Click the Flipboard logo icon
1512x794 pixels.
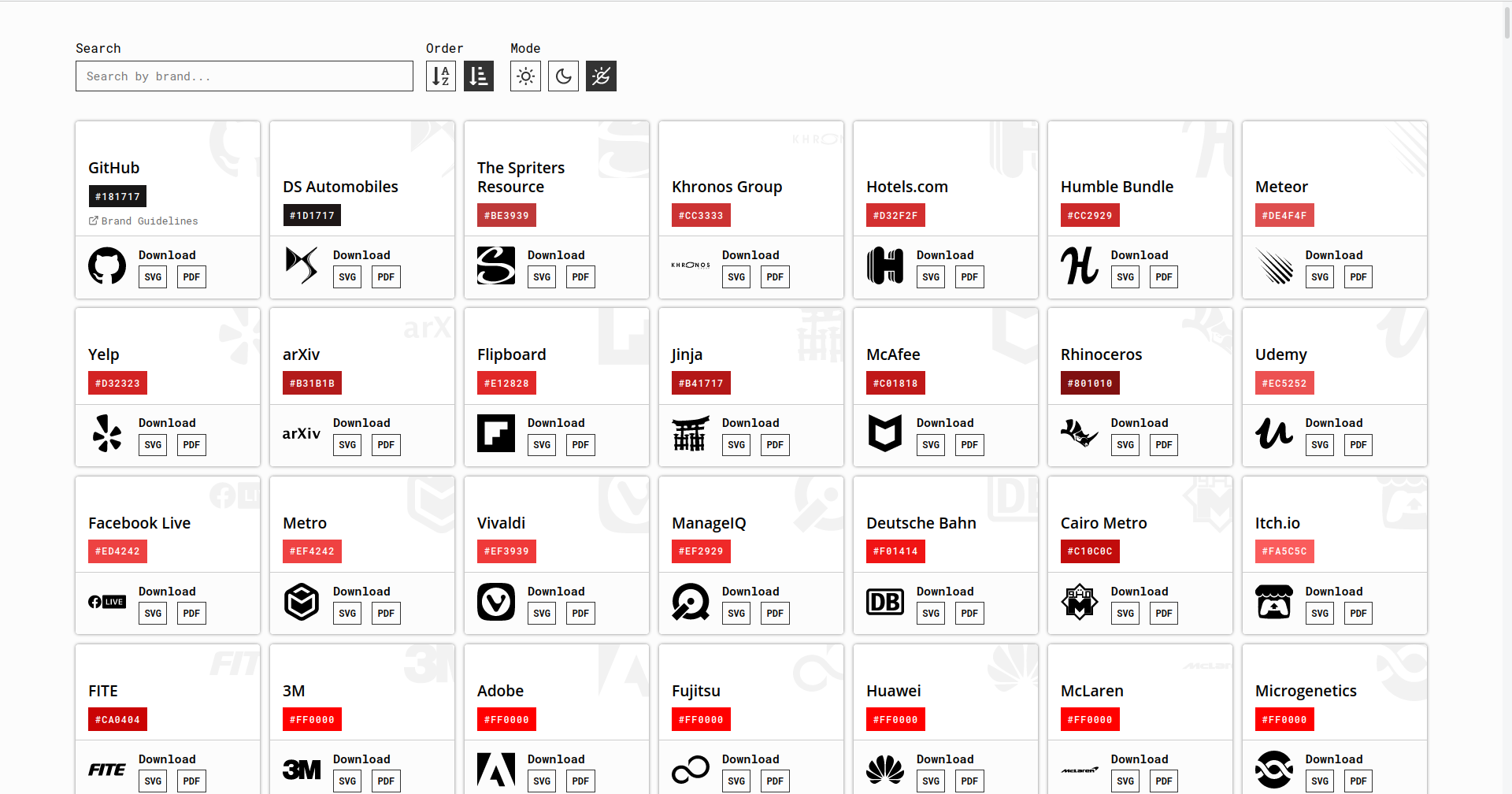coord(496,433)
